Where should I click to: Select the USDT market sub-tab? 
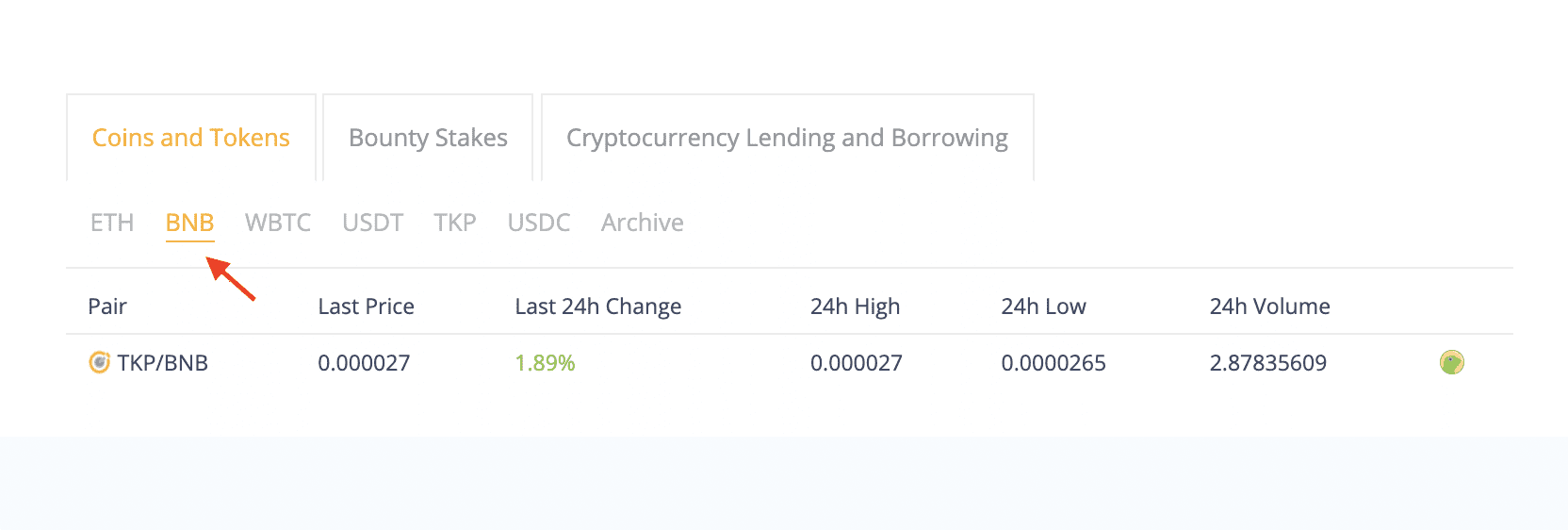click(373, 223)
